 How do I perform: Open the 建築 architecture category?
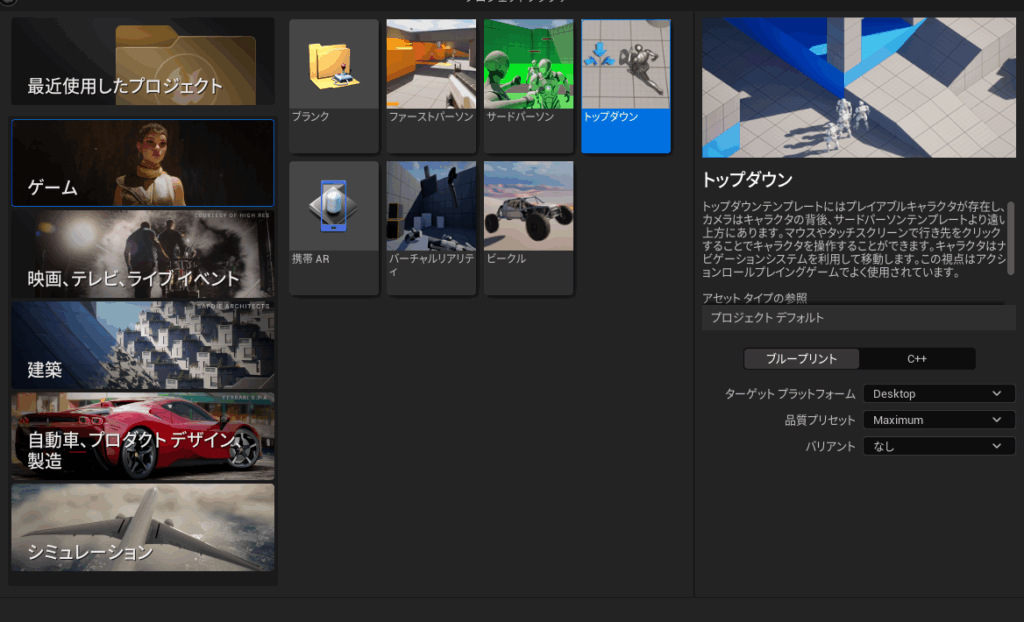click(143, 345)
